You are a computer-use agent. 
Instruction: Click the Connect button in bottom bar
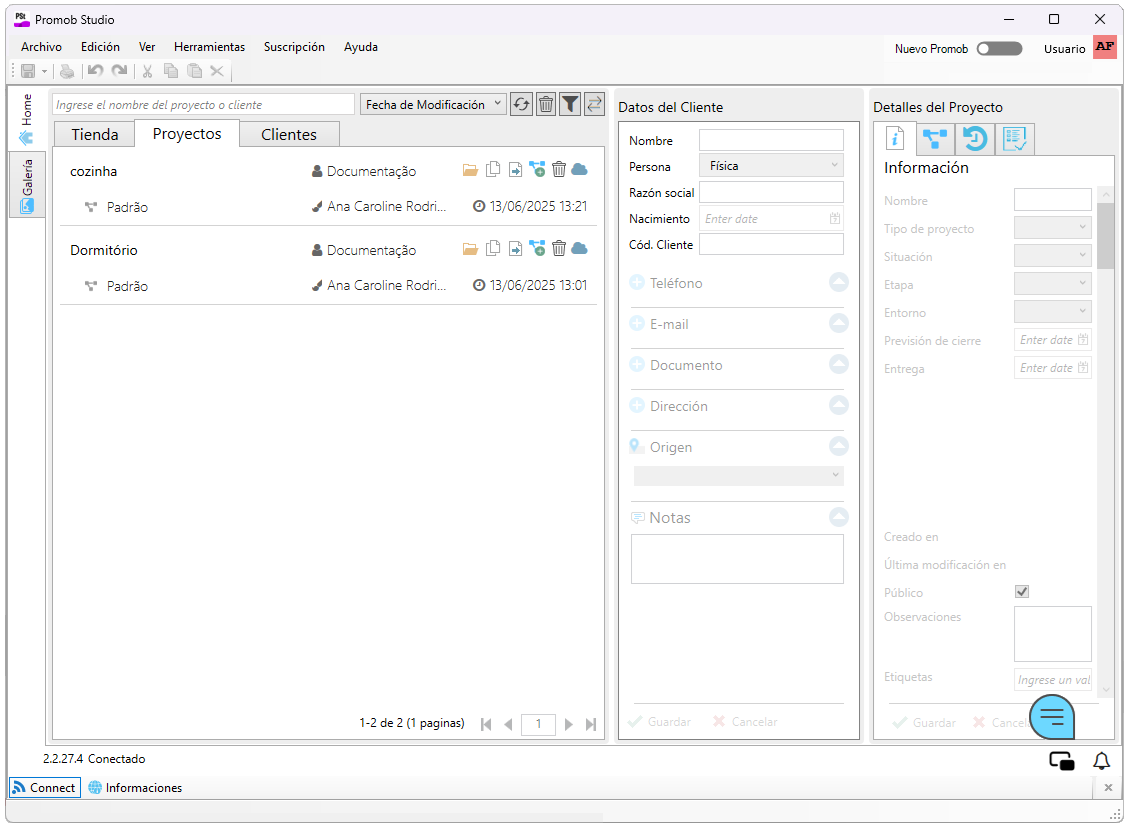45,787
